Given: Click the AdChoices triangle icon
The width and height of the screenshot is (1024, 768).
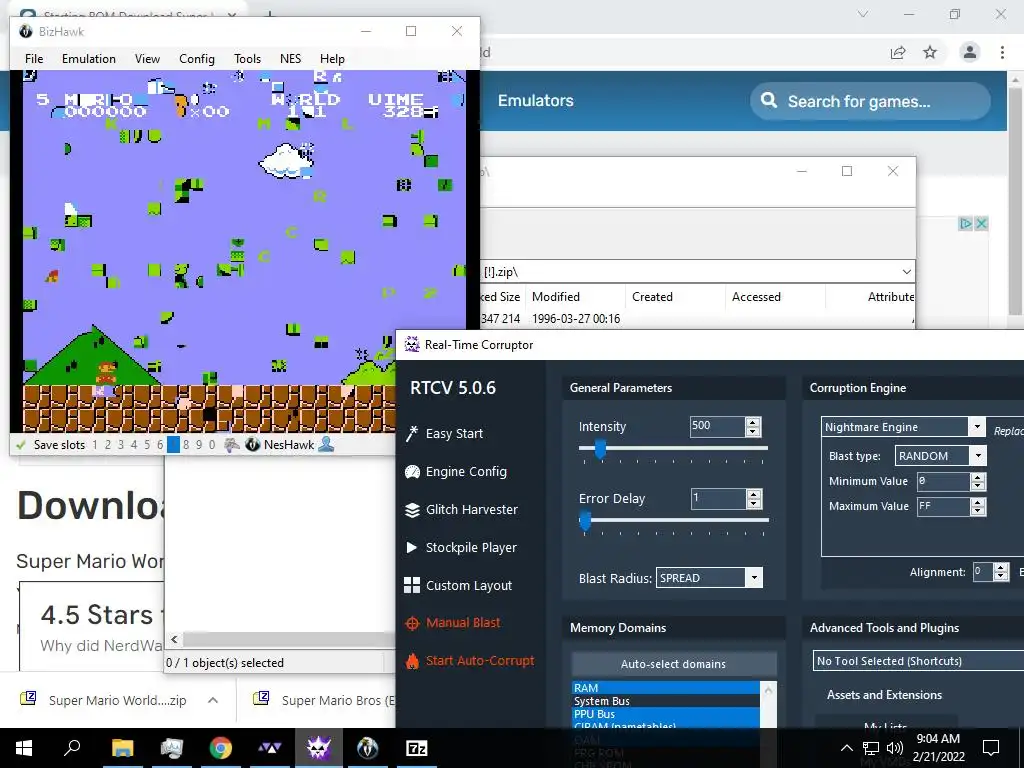Looking at the screenshot, I should (x=965, y=224).
